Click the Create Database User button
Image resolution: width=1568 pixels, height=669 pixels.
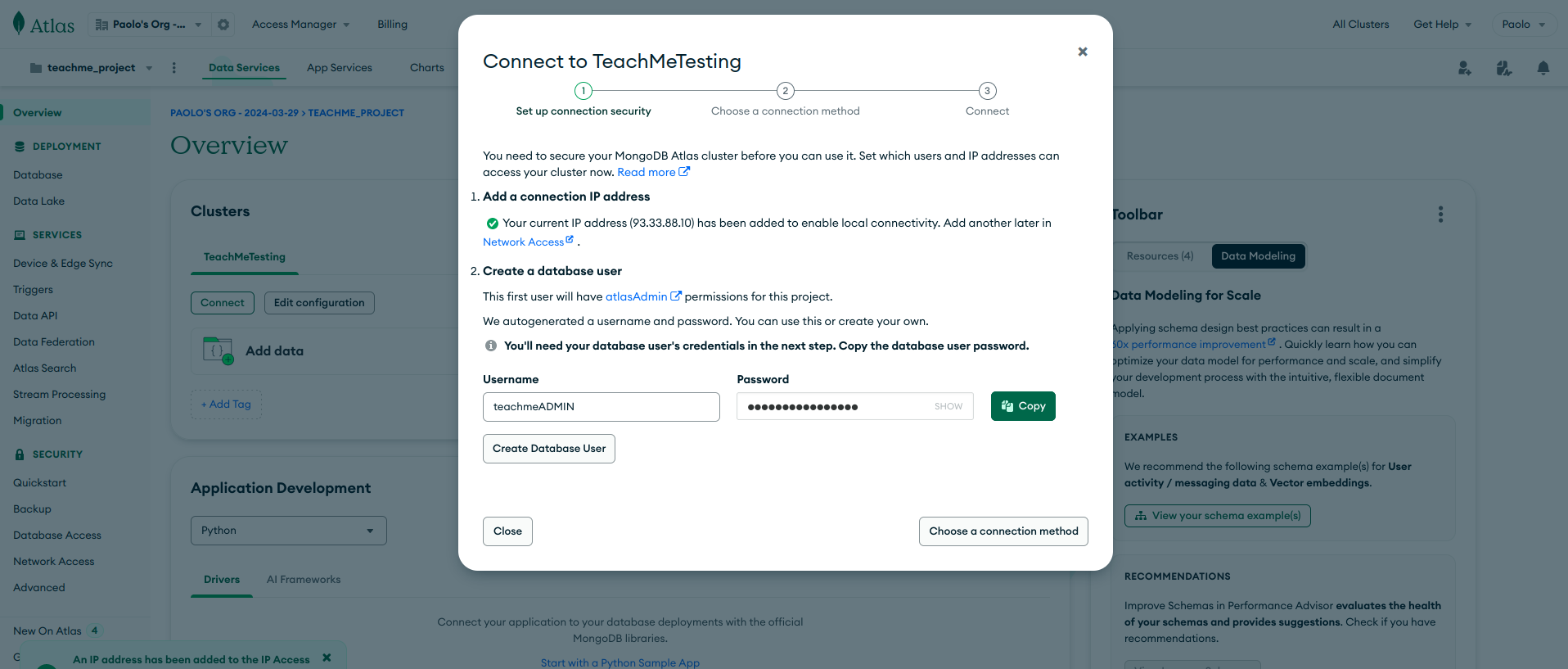click(x=549, y=449)
